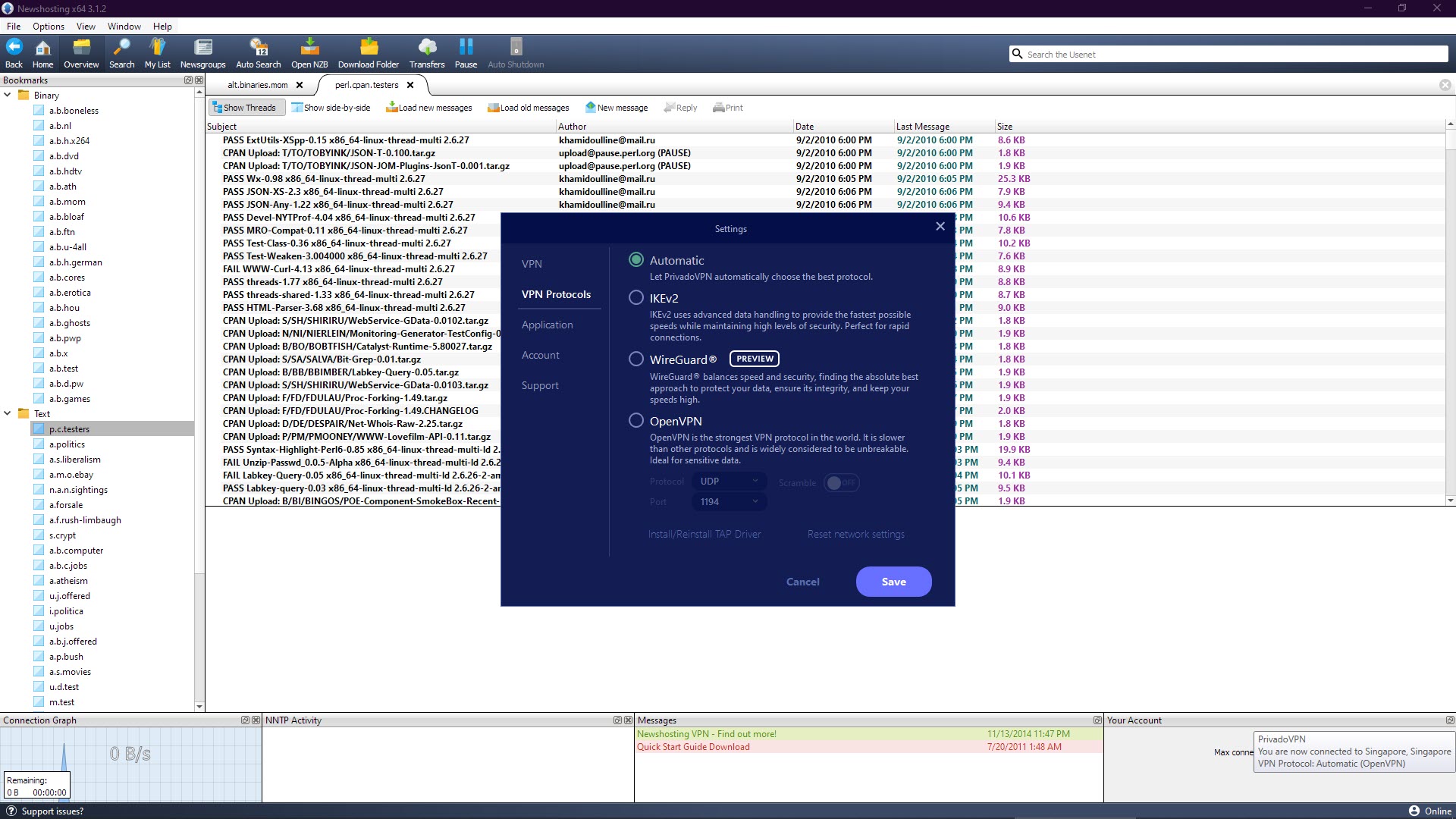Click the My List toolbar icon

(158, 54)
